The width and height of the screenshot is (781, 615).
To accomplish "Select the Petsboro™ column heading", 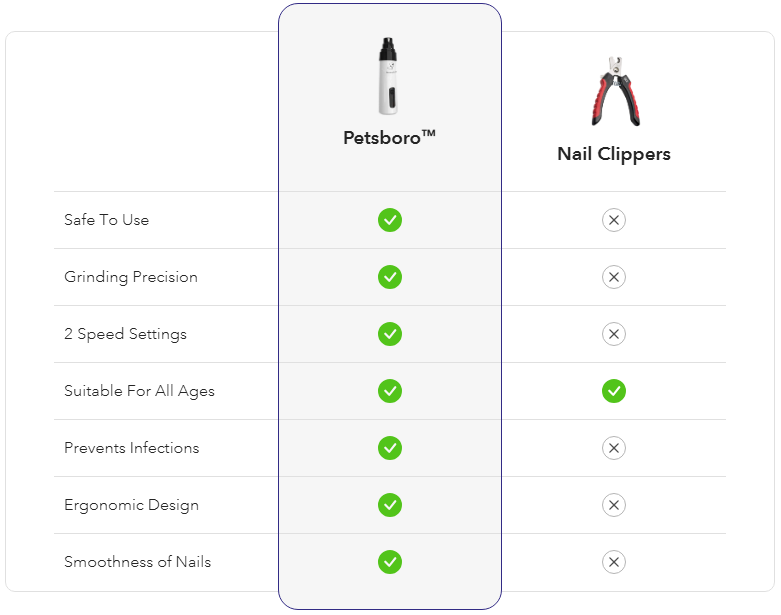I will [390, 137].
